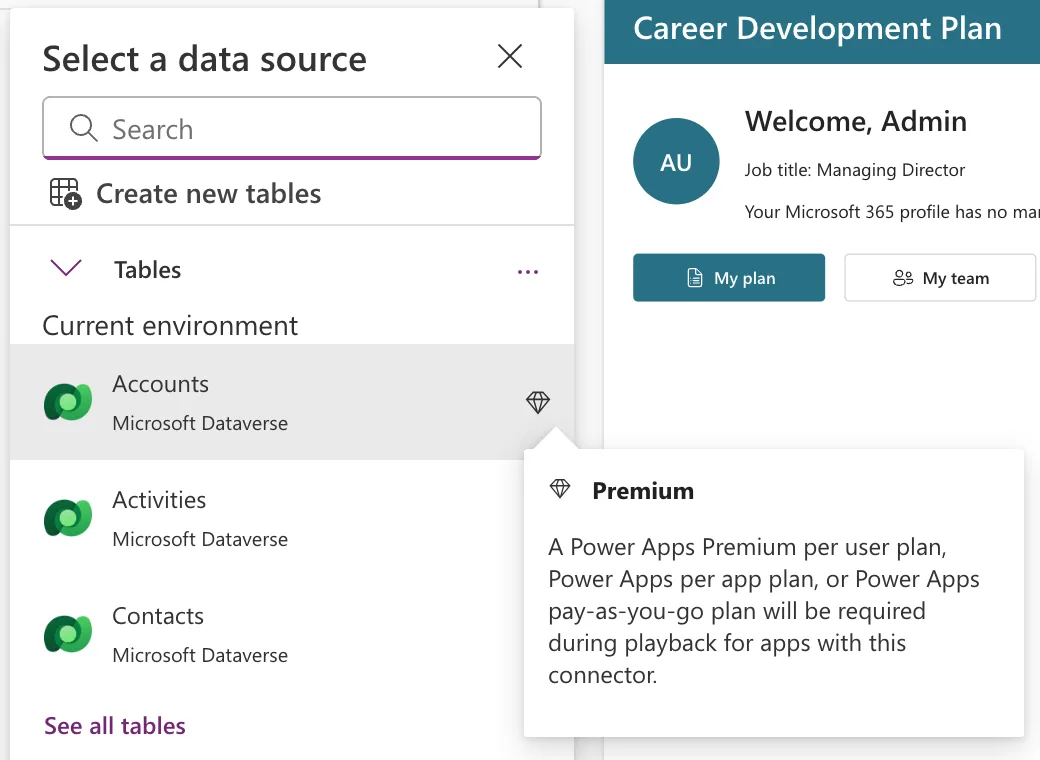Screen dimensions: 1040x760
Task: Open Create new tables option
Action: click(x=186, y=194)
